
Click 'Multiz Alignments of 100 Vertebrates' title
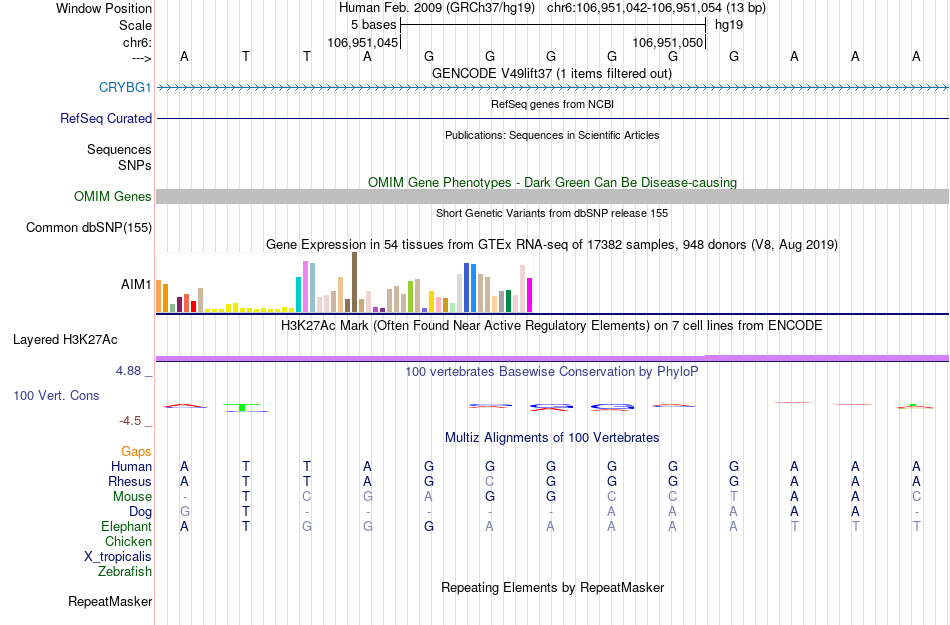pos(552,437)
